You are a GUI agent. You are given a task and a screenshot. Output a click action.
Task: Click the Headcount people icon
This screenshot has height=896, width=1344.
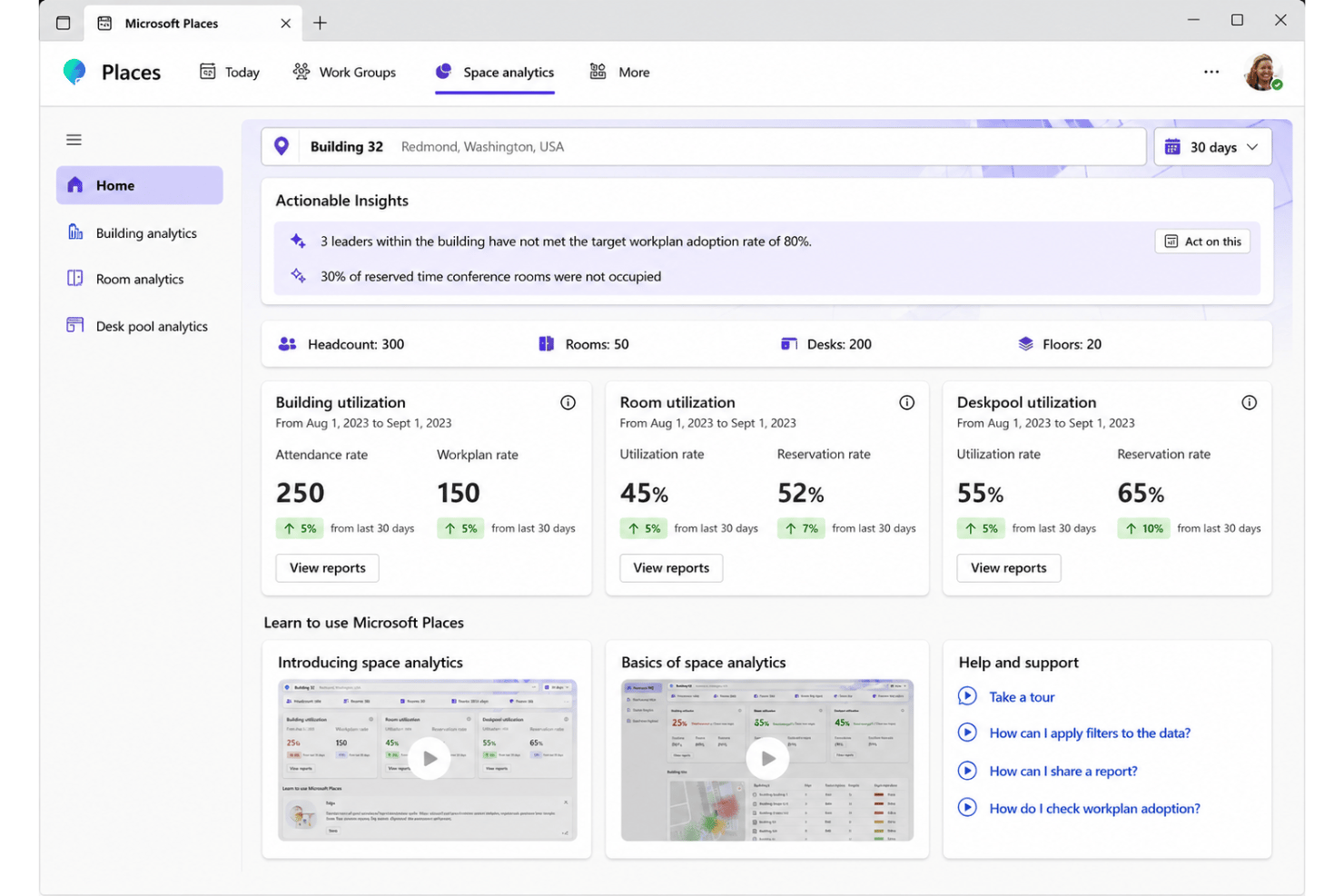pos(288,344)
